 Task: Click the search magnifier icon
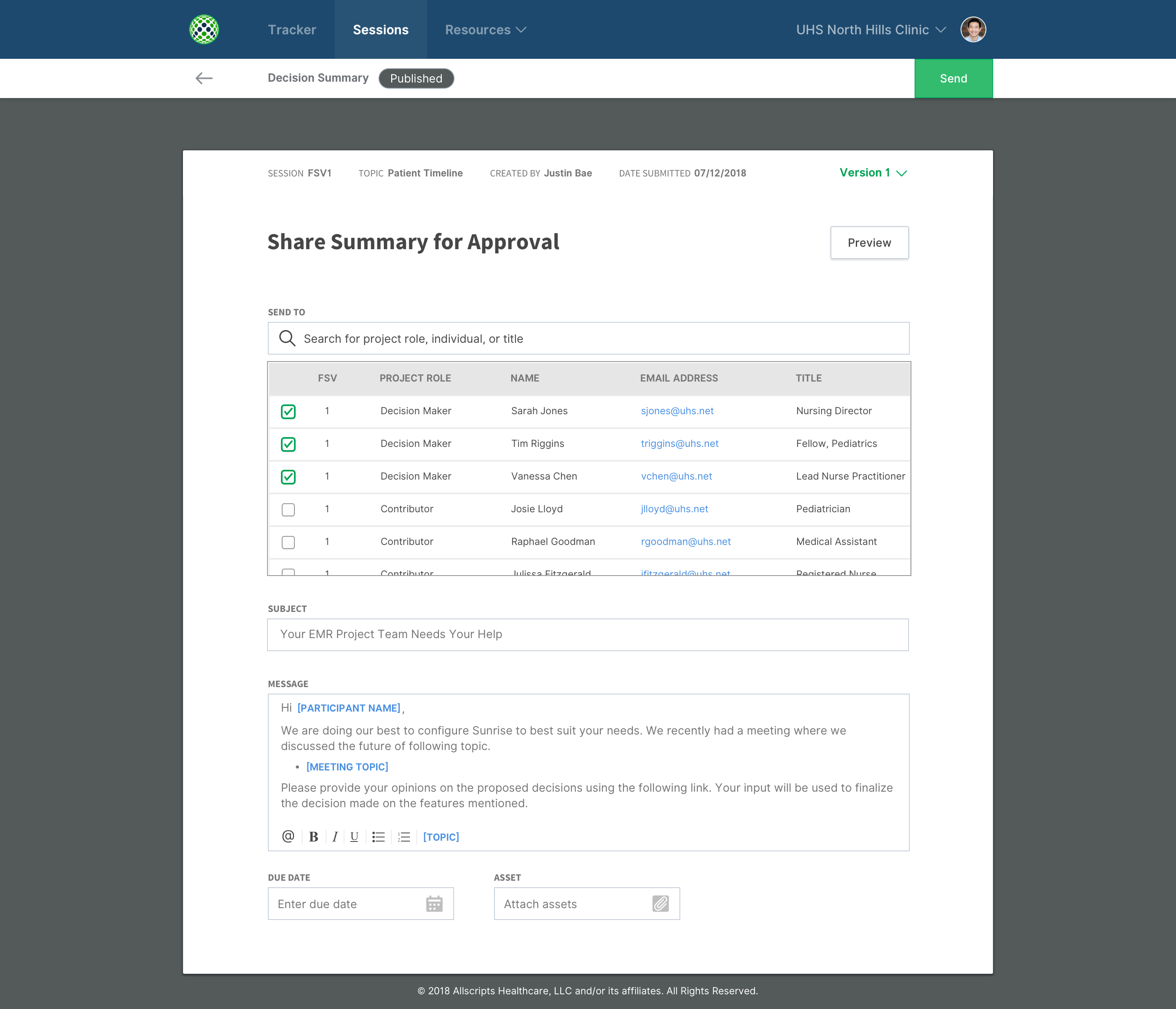coord(287,338)
